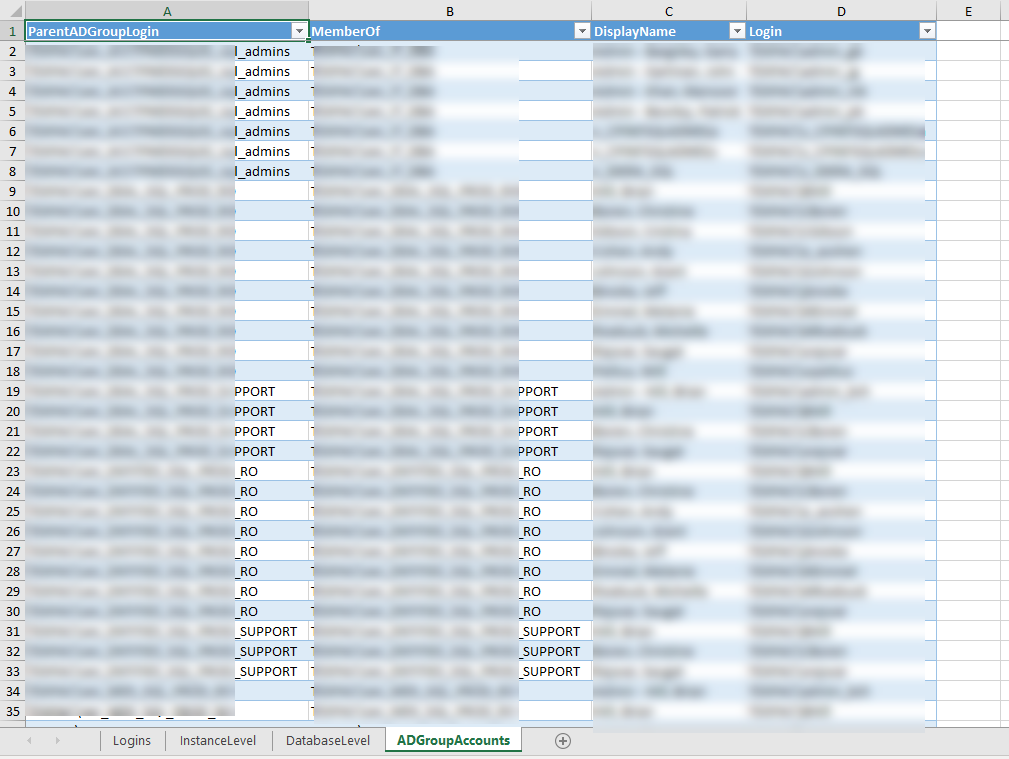Image resolution: width=1009 pixels, height=759 pixels.
Task: Open the InstanceLevel sheet tab
Action: [217, 740]
